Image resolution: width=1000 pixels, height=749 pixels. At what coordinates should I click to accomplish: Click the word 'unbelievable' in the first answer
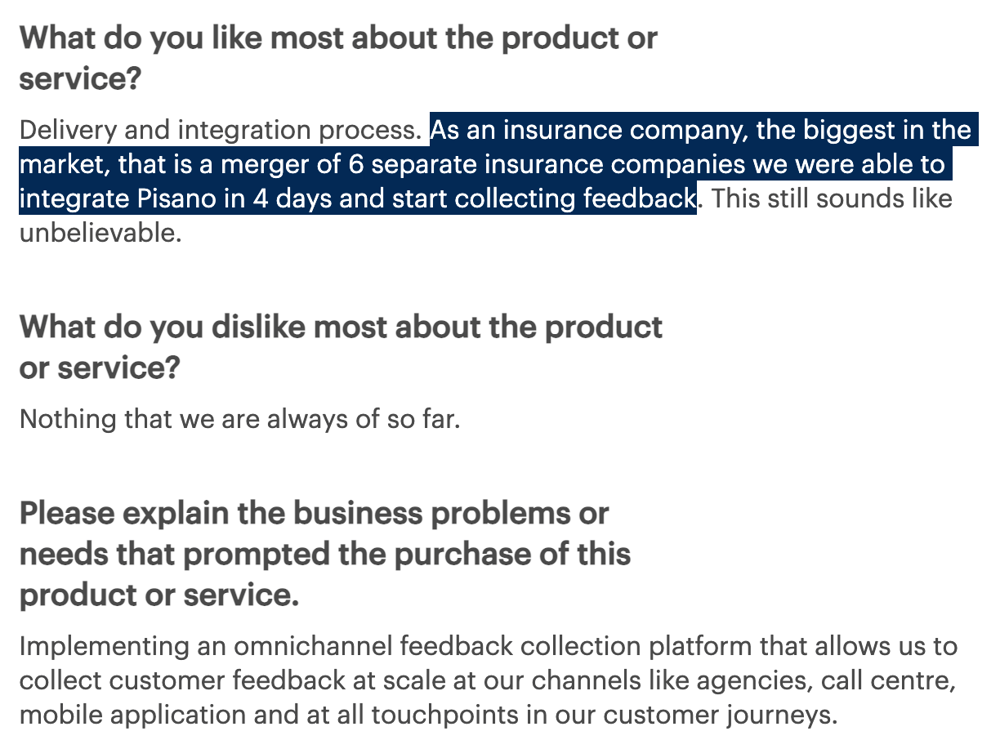pos(98,233)
